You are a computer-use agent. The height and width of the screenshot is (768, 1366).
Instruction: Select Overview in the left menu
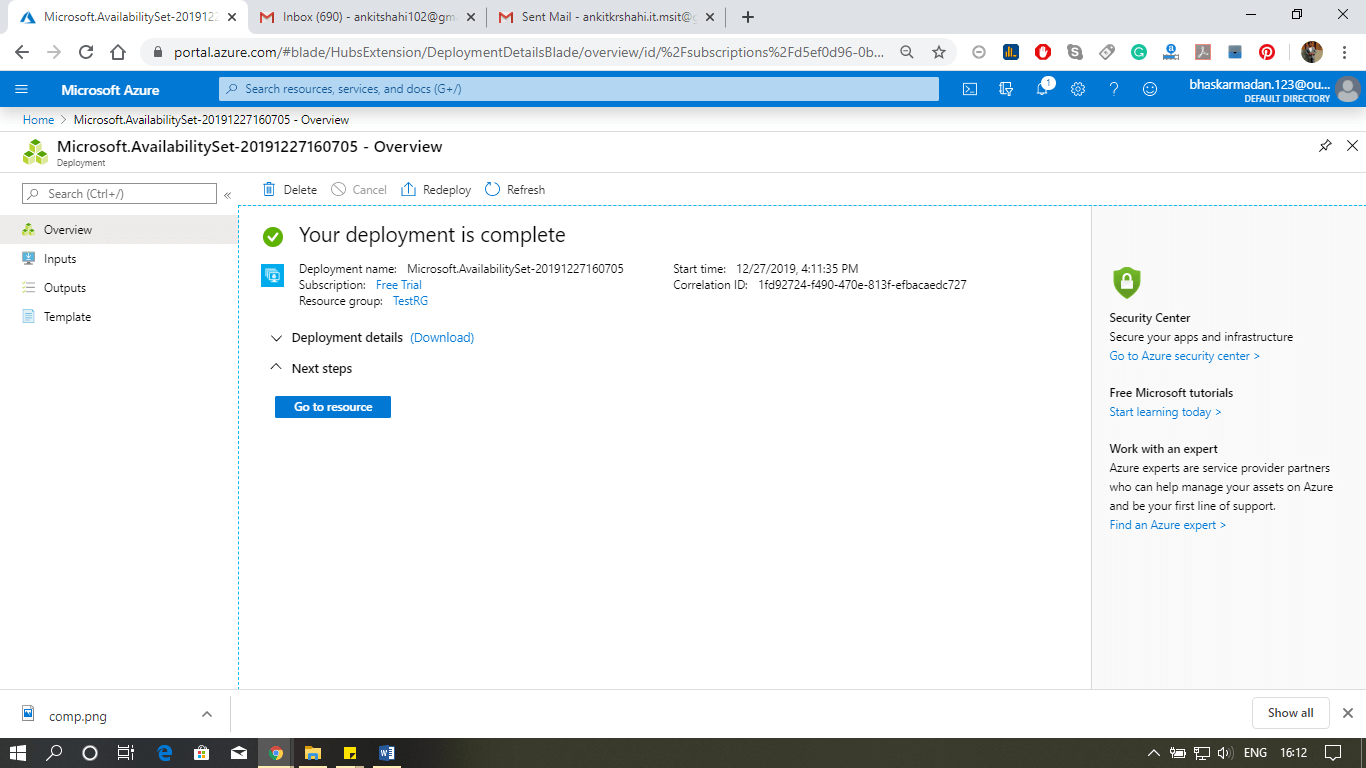pyautogui.click(x=118, y=230)
